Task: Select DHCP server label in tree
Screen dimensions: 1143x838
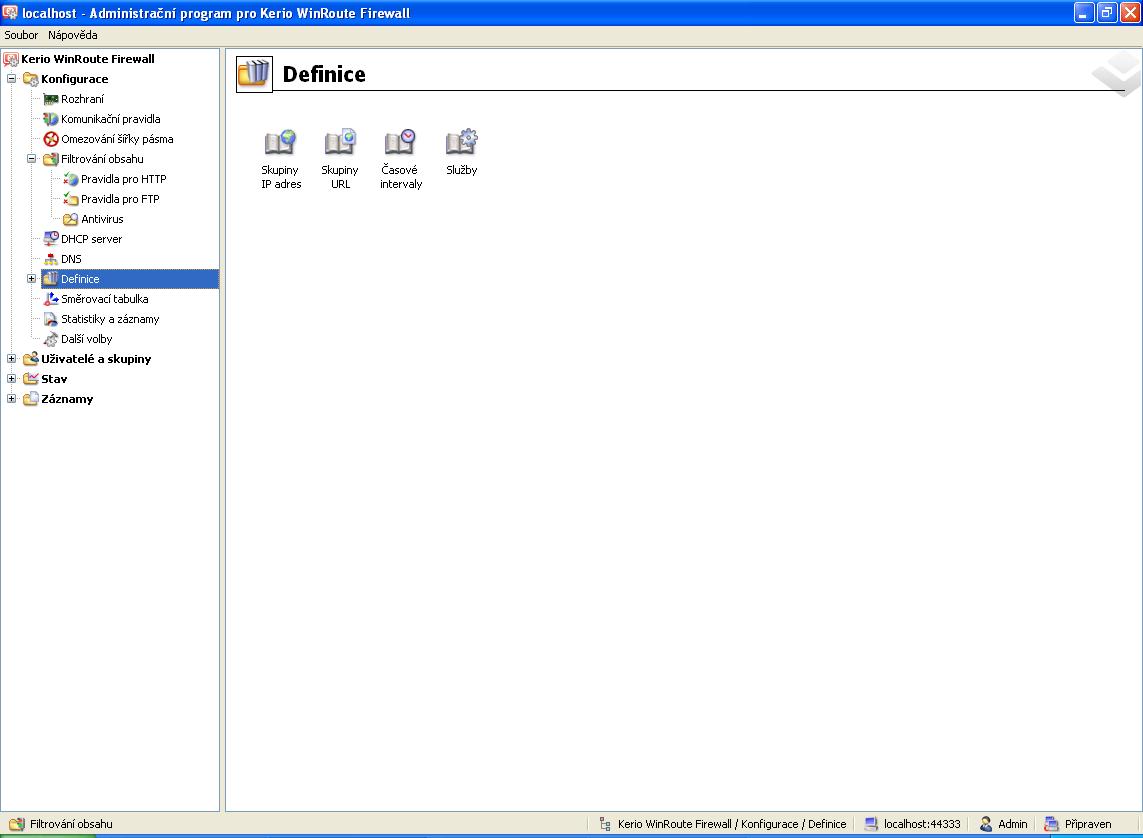Action: [x=92, y=239]
